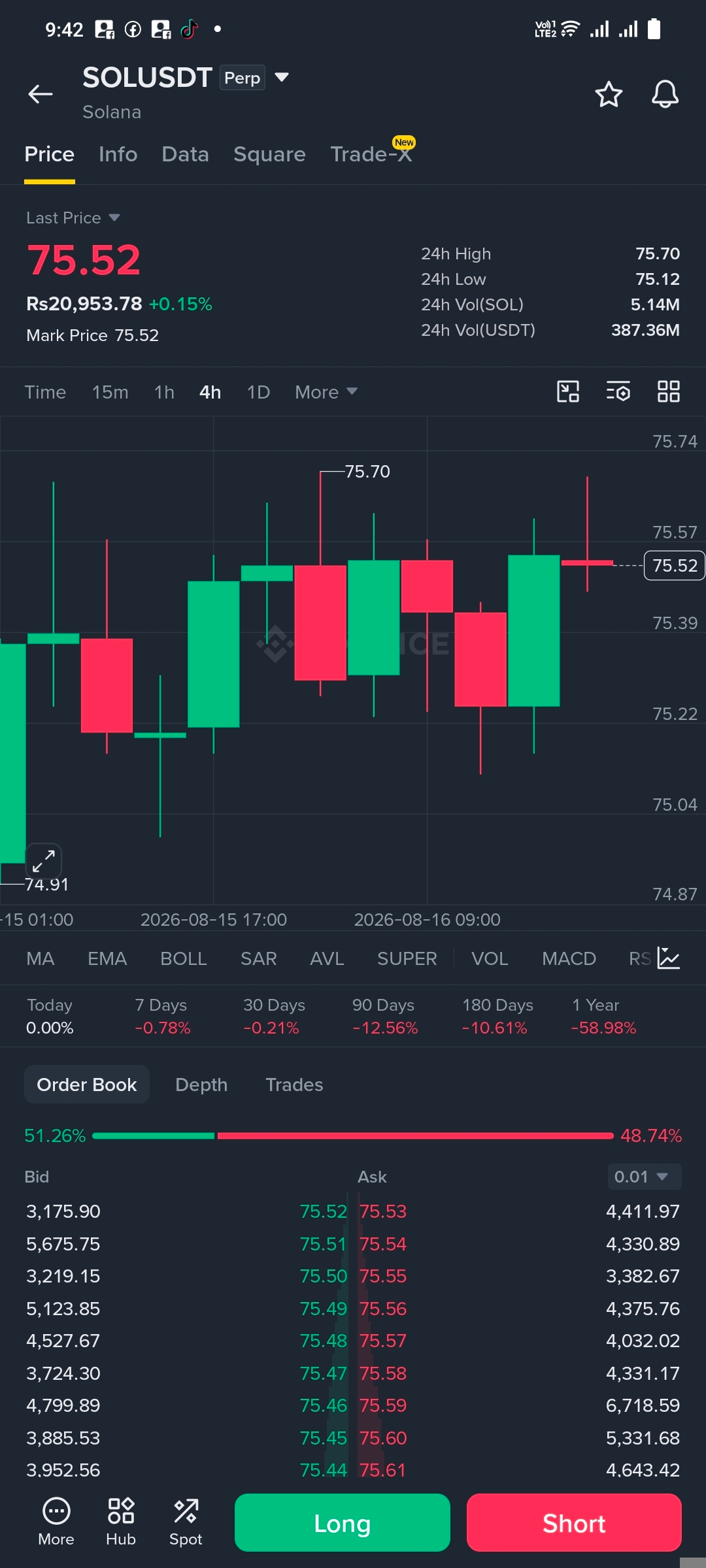Open the Square tab

click(269, 154)
